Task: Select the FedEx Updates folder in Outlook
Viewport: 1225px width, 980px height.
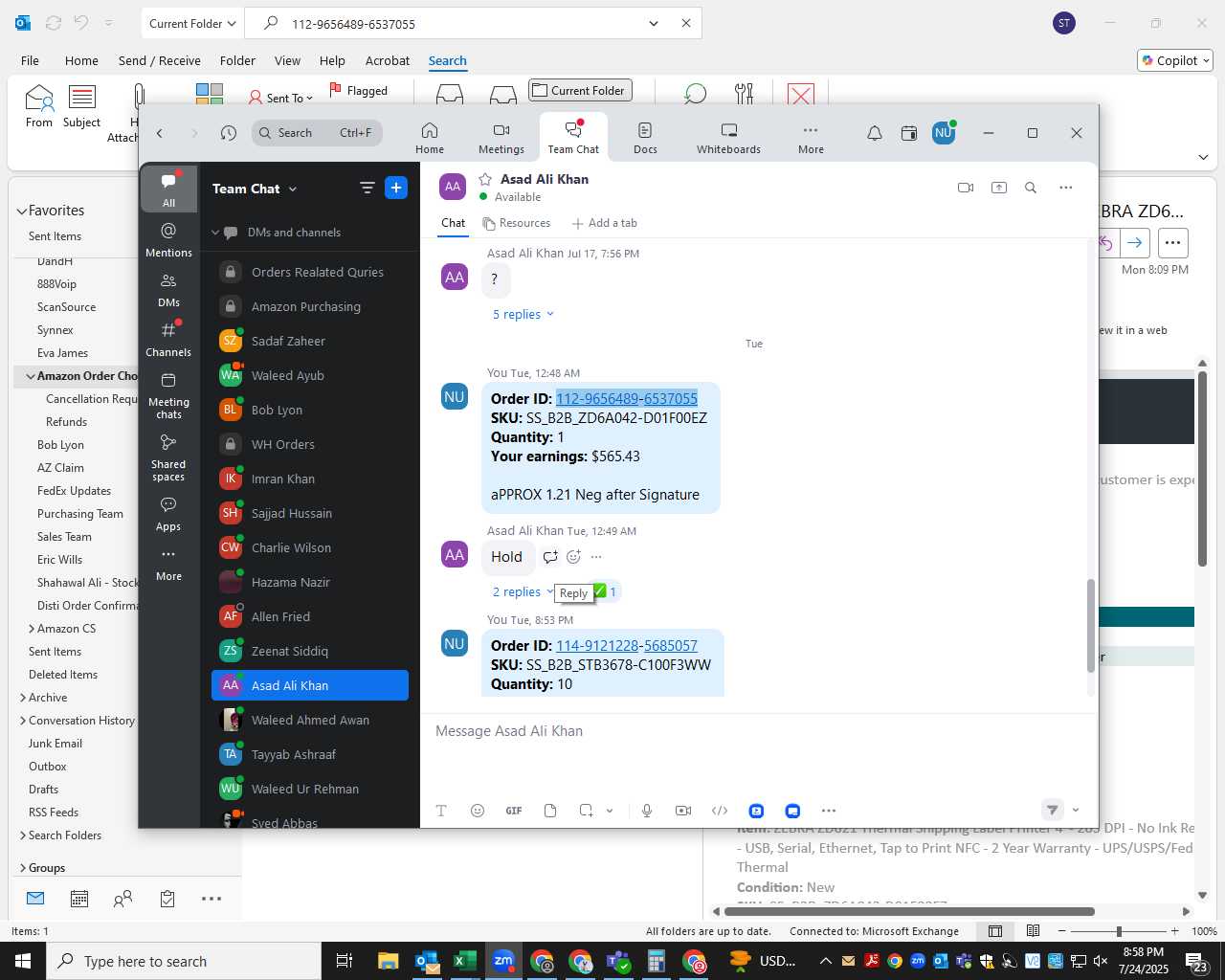Action: [x=74, y=491]
